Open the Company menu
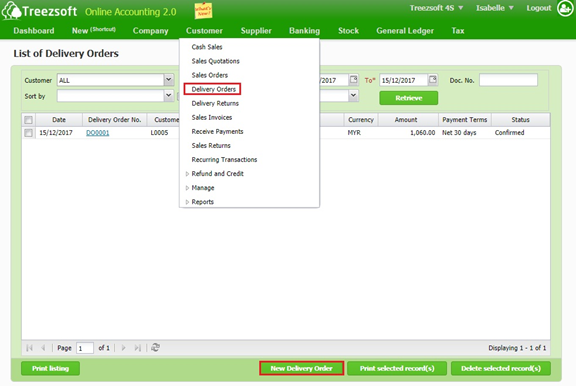The width and height of the screenshot is (576, 386). coord(151,30)
